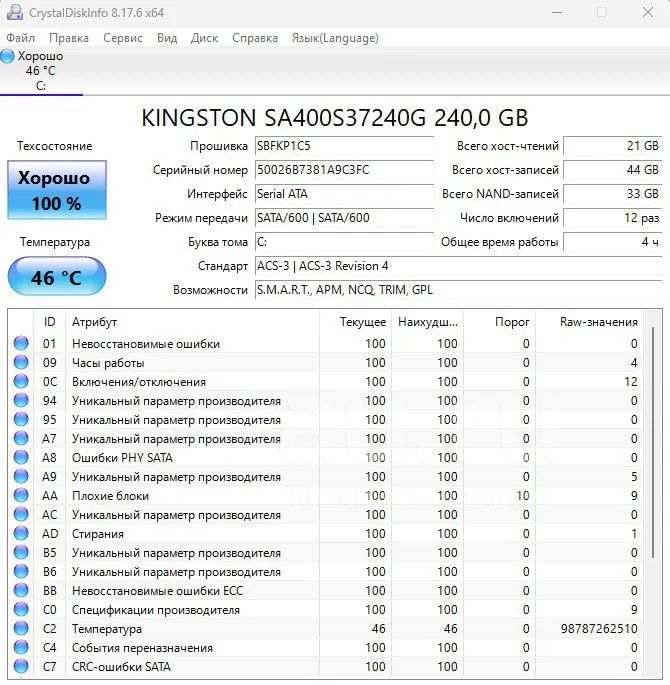Open the Сервис menu
670x685 pixels.
123,38
